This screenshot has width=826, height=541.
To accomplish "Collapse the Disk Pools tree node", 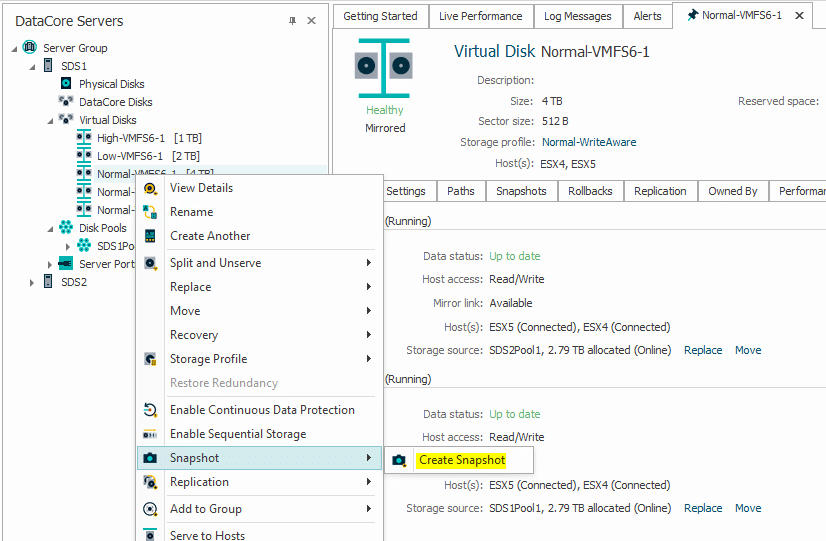I will (x=50, y=229).
